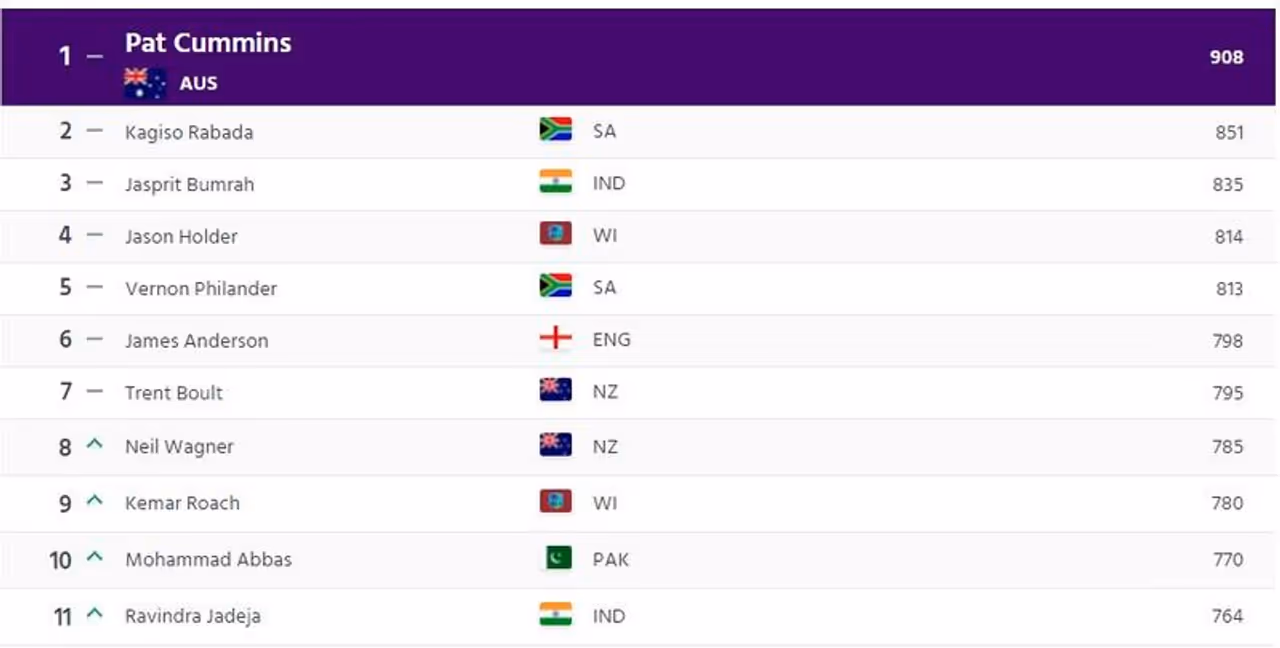Click the Australia flag under Pat Cummins

(145, 83)
